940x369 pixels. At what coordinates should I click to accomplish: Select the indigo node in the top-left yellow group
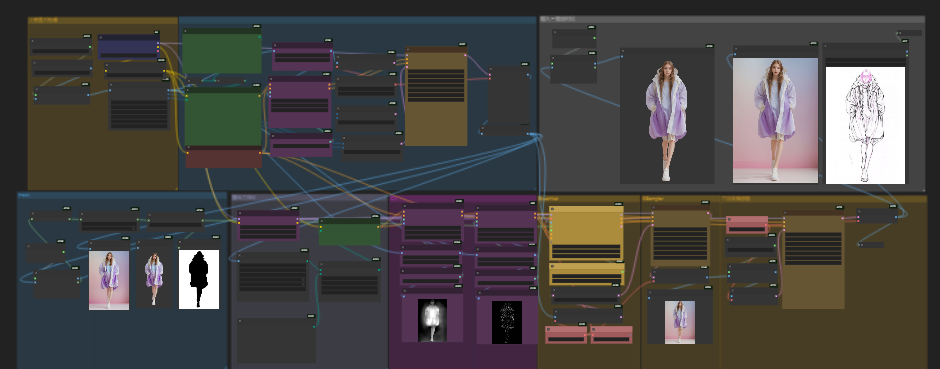[x=128, y=47]
